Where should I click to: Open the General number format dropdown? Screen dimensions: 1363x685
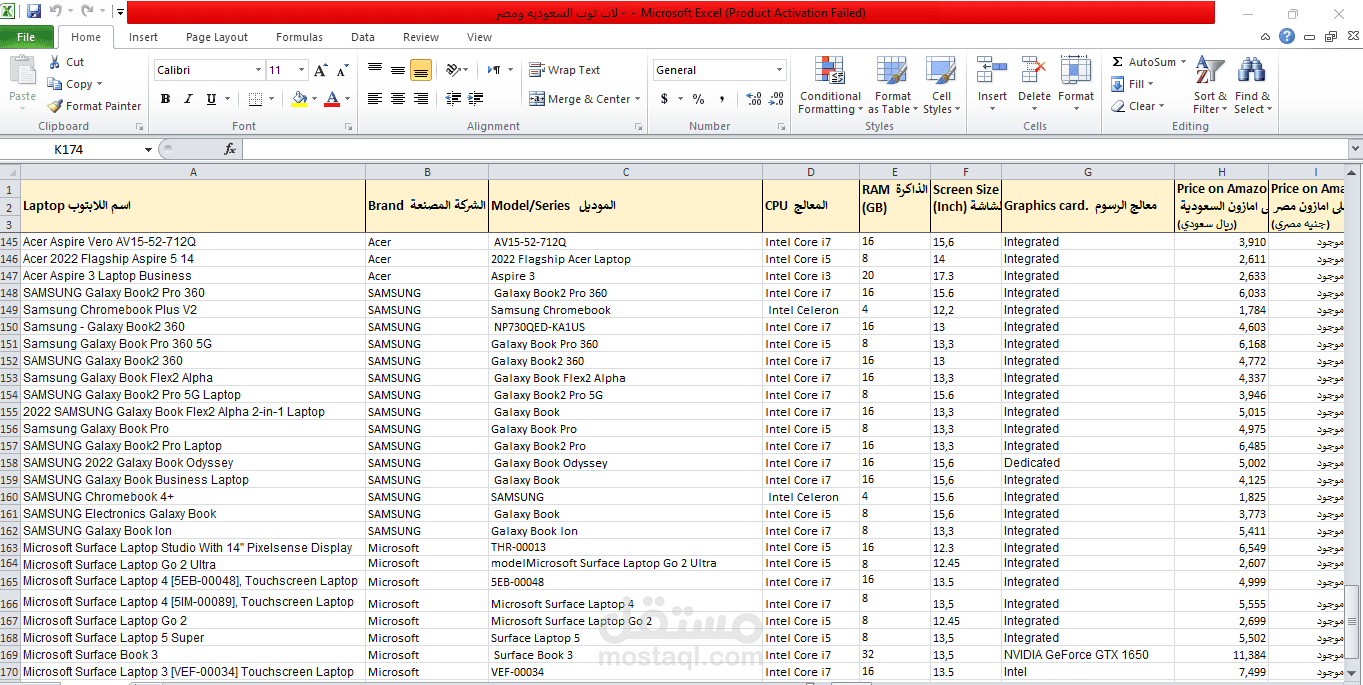780,70
